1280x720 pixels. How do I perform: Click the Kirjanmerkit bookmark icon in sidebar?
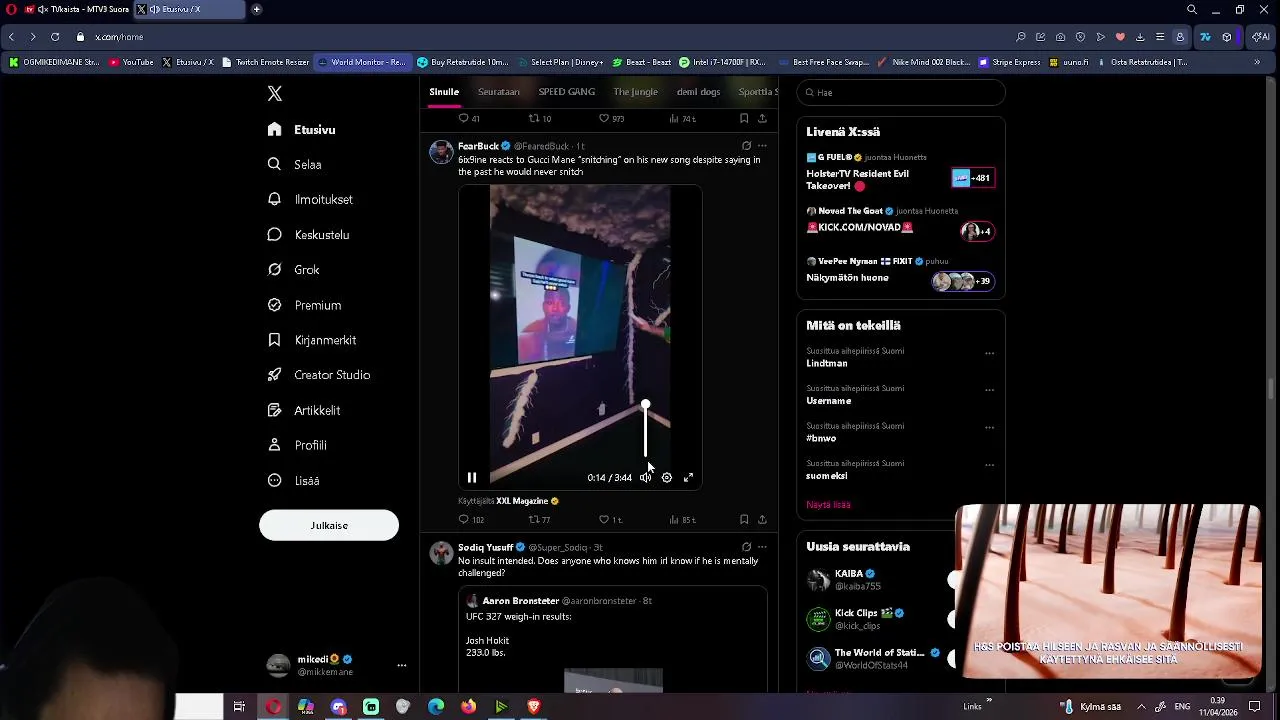coord(274,340)
